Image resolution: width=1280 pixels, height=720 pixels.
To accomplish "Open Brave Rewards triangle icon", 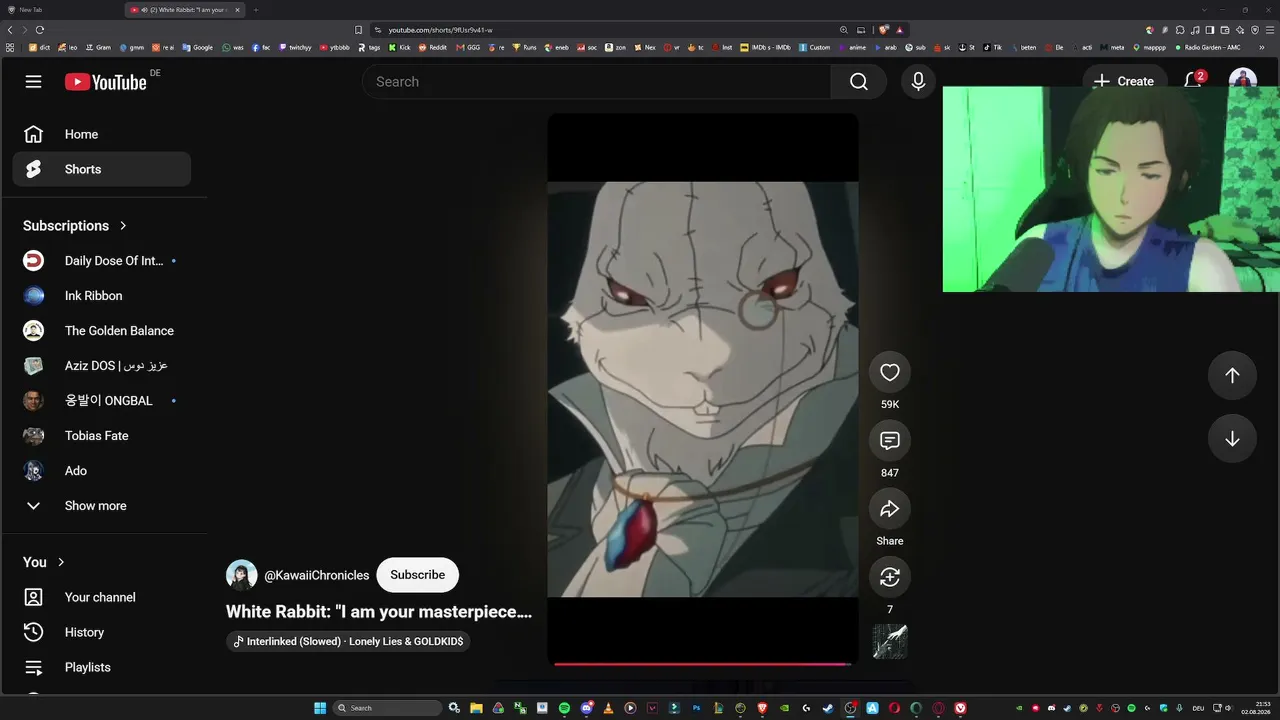I will coord(900,30).
